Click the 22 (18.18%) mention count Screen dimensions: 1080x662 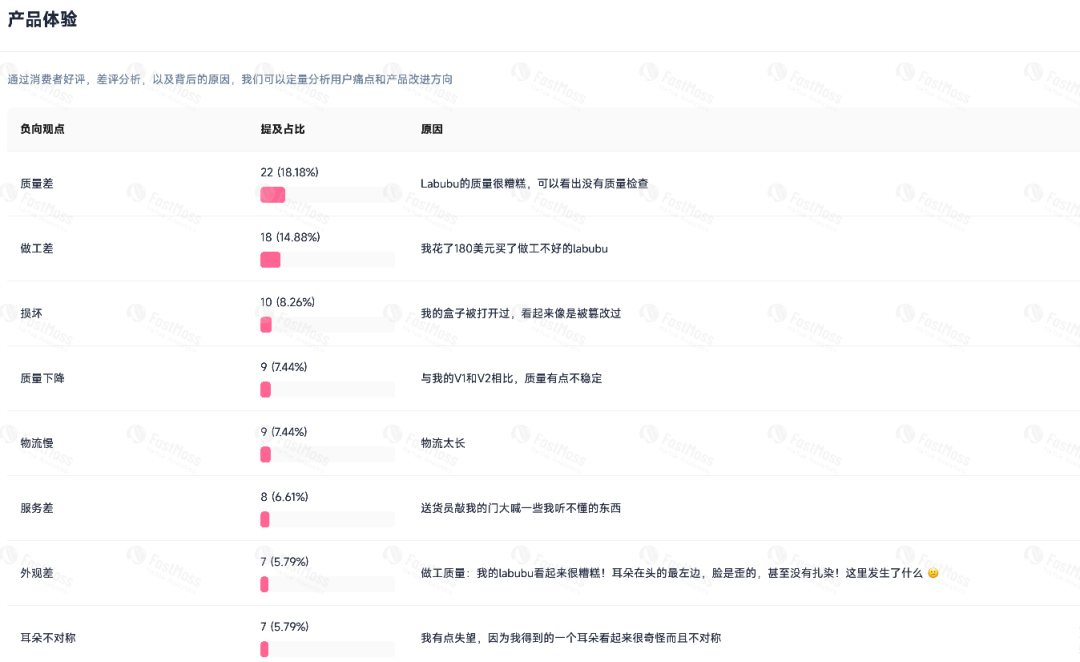[x=289, y=172]
